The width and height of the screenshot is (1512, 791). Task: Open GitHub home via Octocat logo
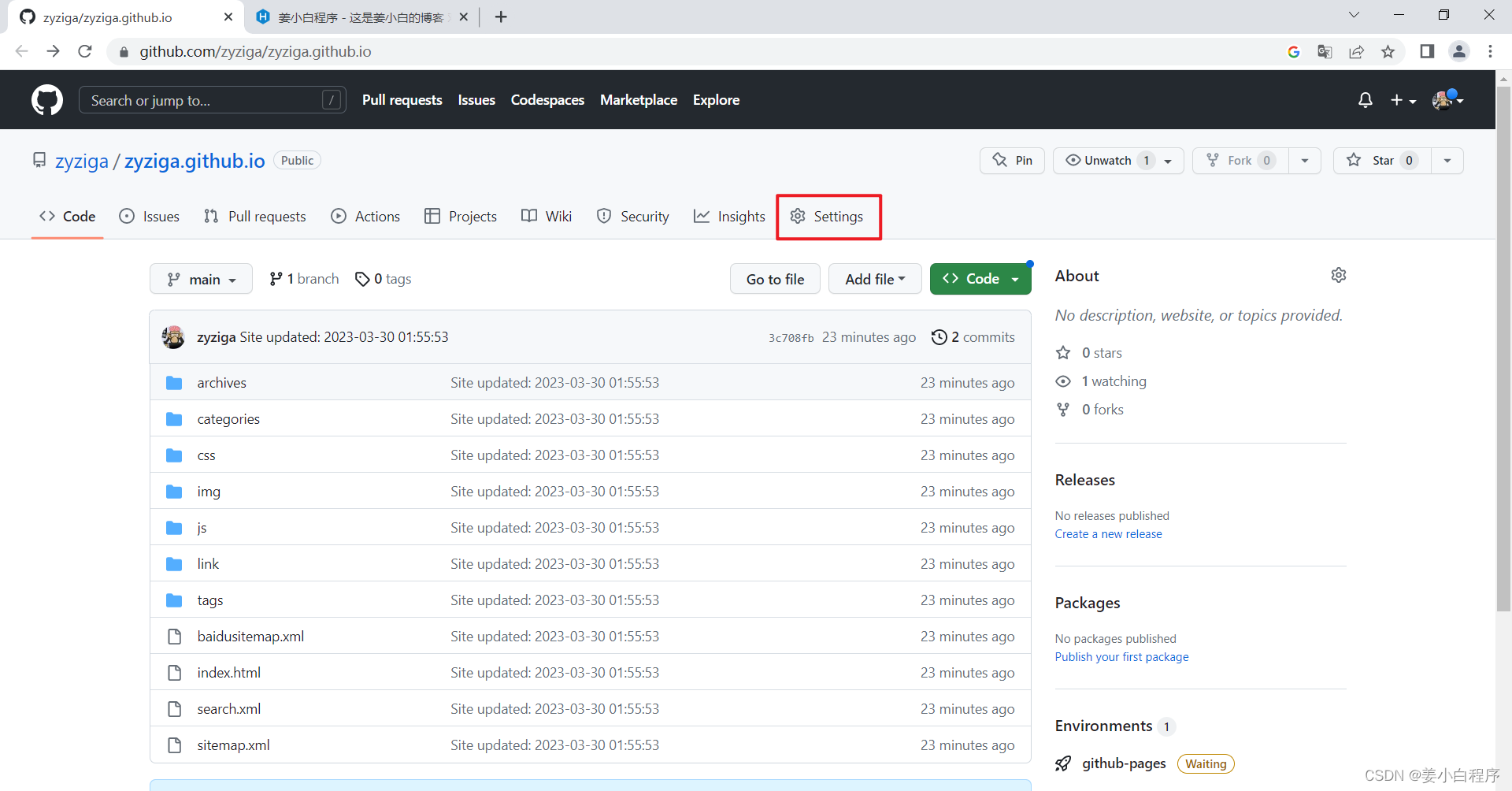(x=47, y=100)
